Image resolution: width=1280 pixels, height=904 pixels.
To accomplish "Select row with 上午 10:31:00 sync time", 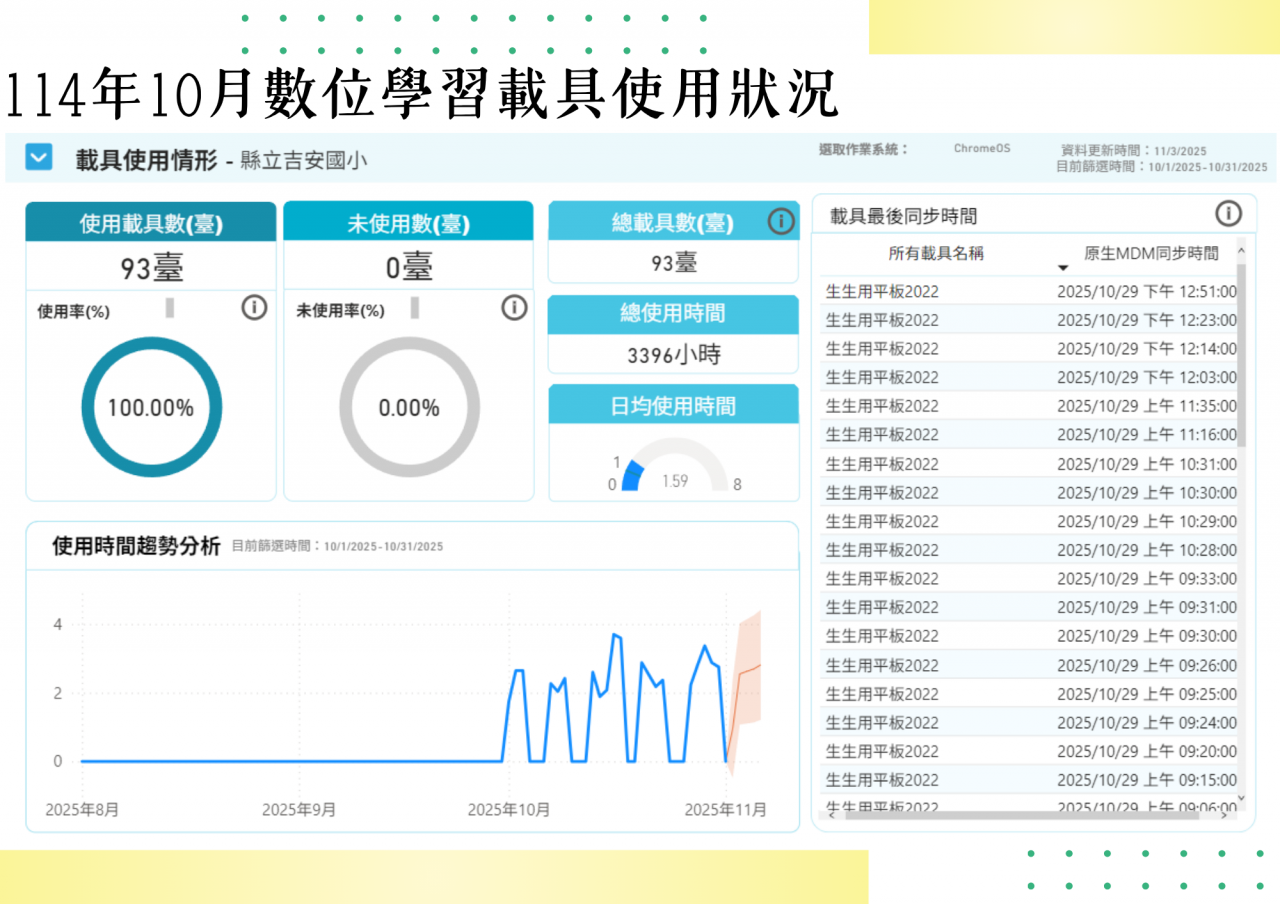I will (1028, 464).
